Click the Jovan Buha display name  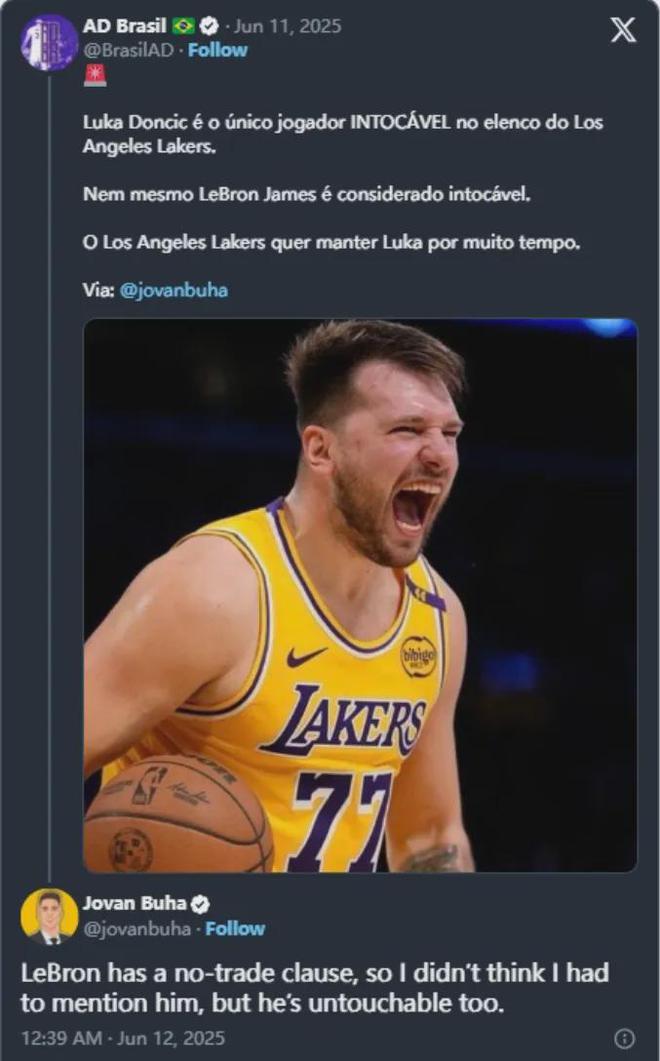click(x=134, y=904)
